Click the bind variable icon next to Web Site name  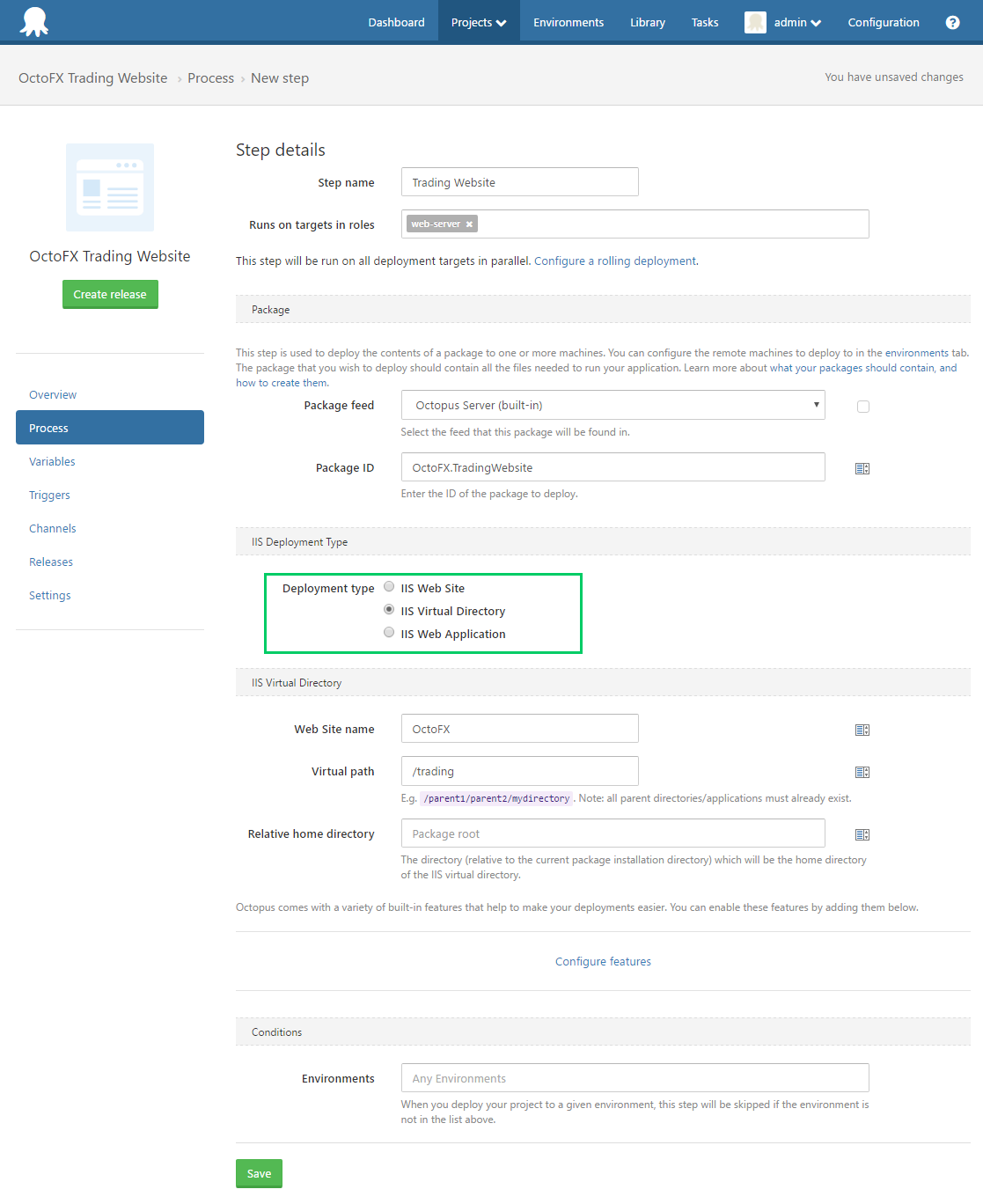(x=862, y=729)
